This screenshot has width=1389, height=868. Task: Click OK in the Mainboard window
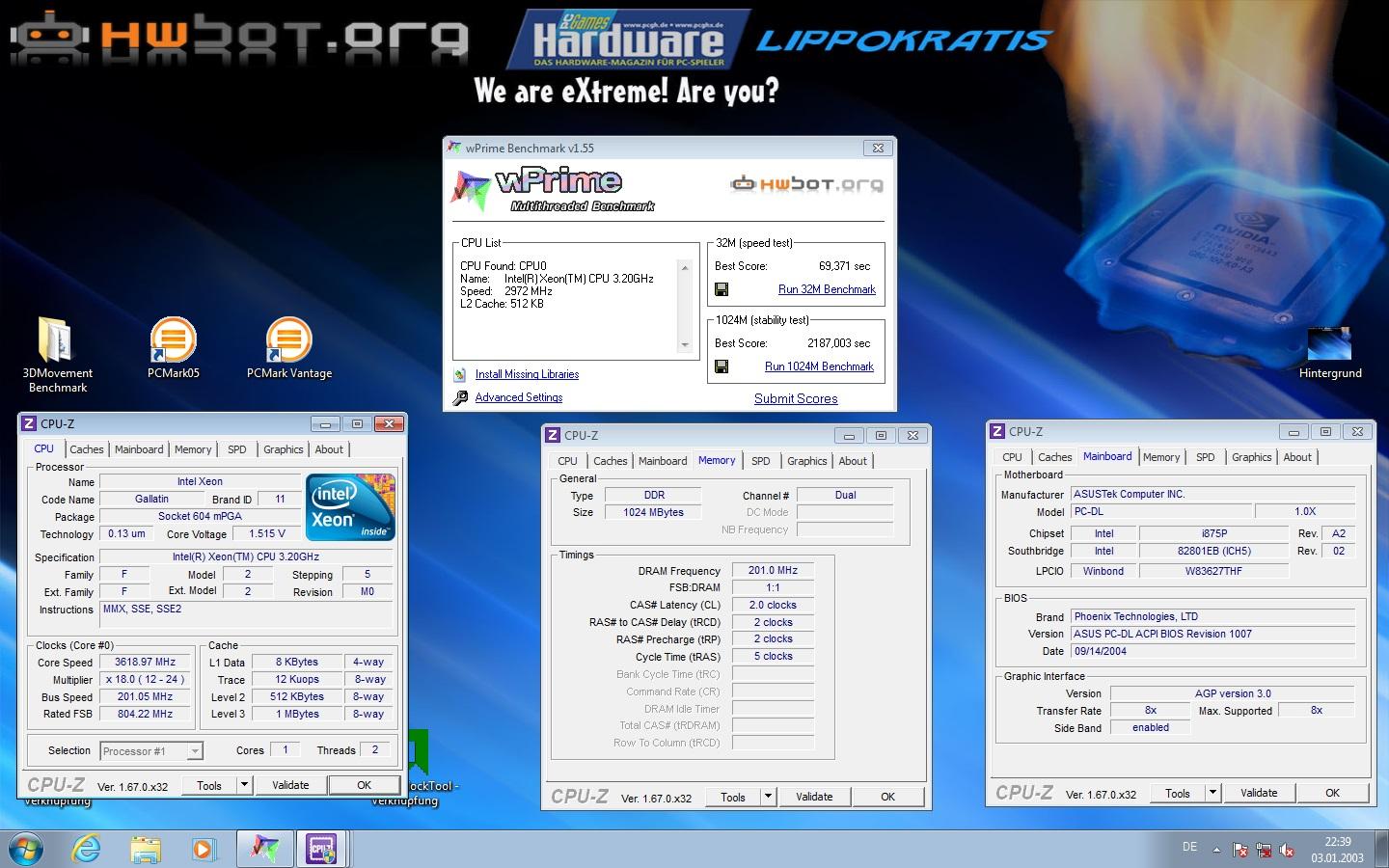(1332, 793)
